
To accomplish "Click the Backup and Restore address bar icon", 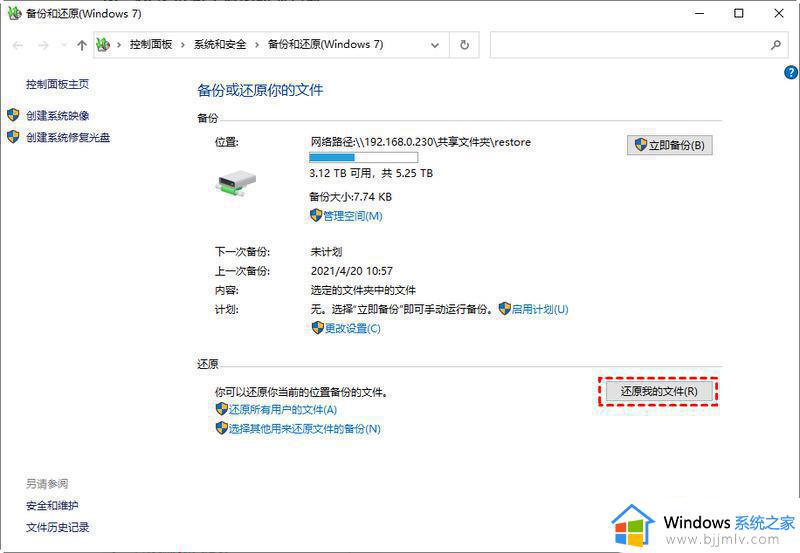I will [x=103, y=45].
